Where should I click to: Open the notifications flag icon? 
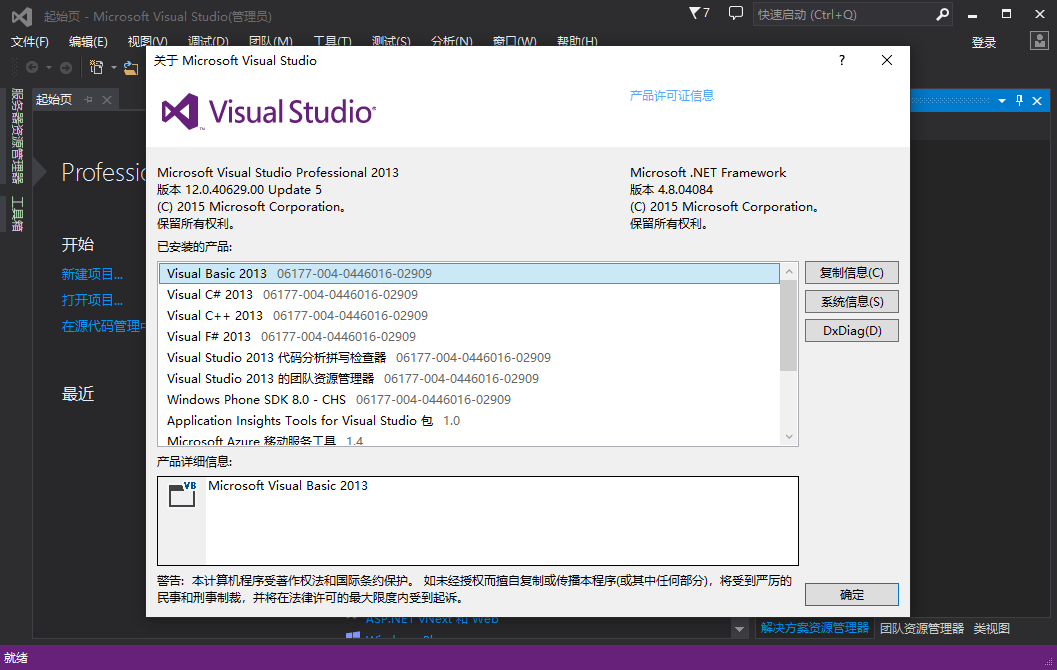pos(699,13)
